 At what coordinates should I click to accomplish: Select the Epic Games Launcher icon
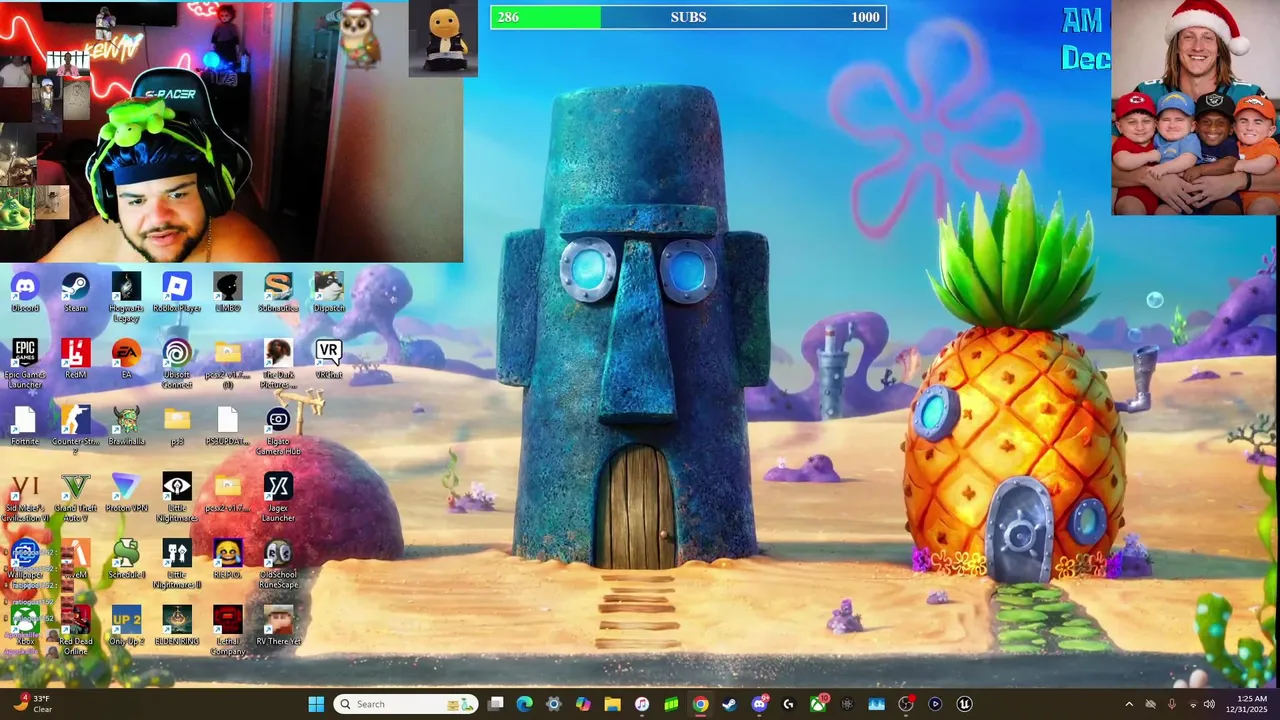click(25, 364)
